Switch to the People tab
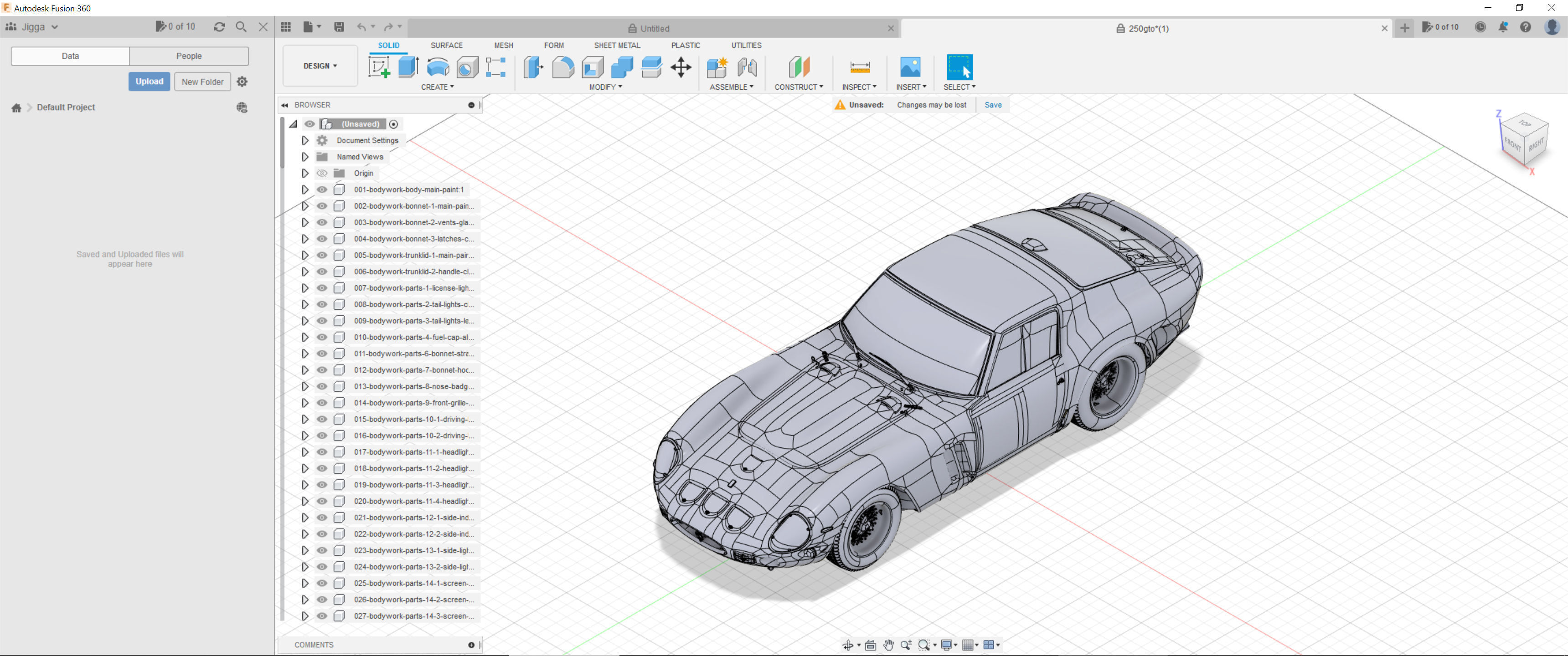1568x656 pixels. click(189, 56)
